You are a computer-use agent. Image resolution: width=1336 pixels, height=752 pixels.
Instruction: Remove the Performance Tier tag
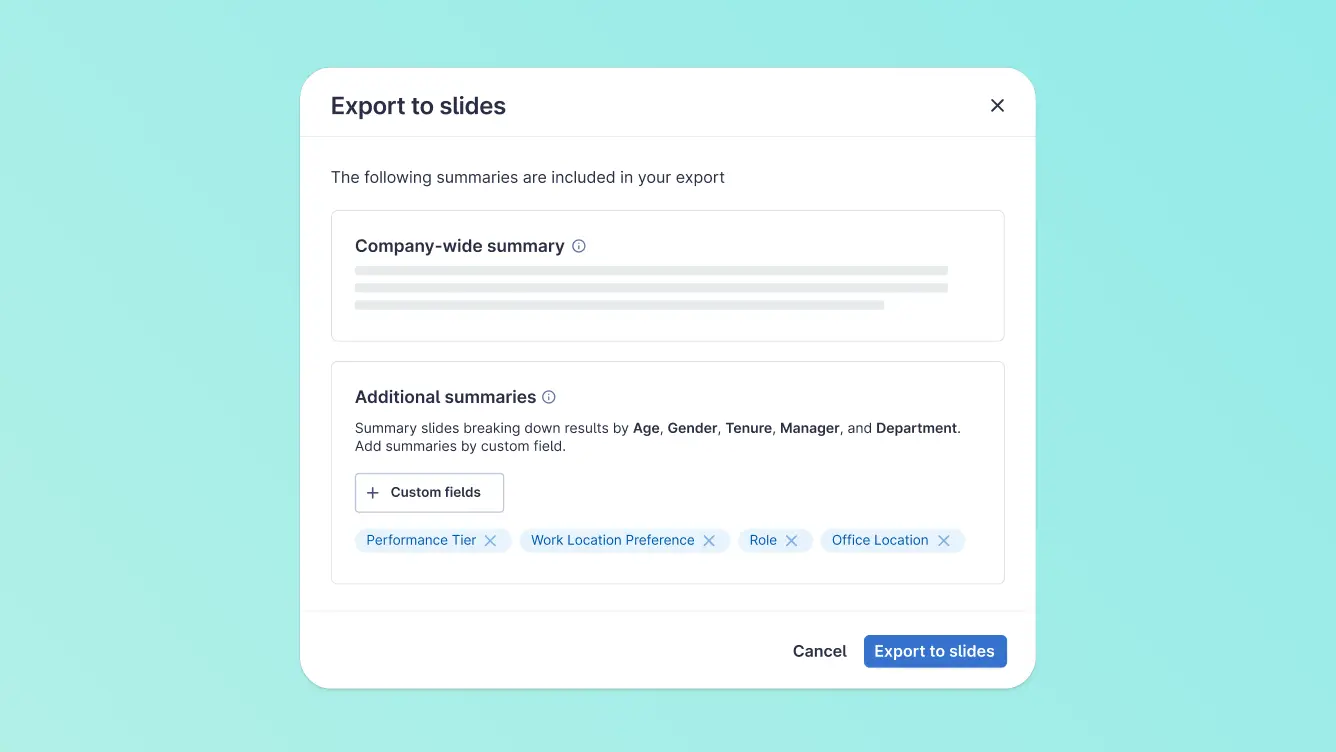click(491, 541)
